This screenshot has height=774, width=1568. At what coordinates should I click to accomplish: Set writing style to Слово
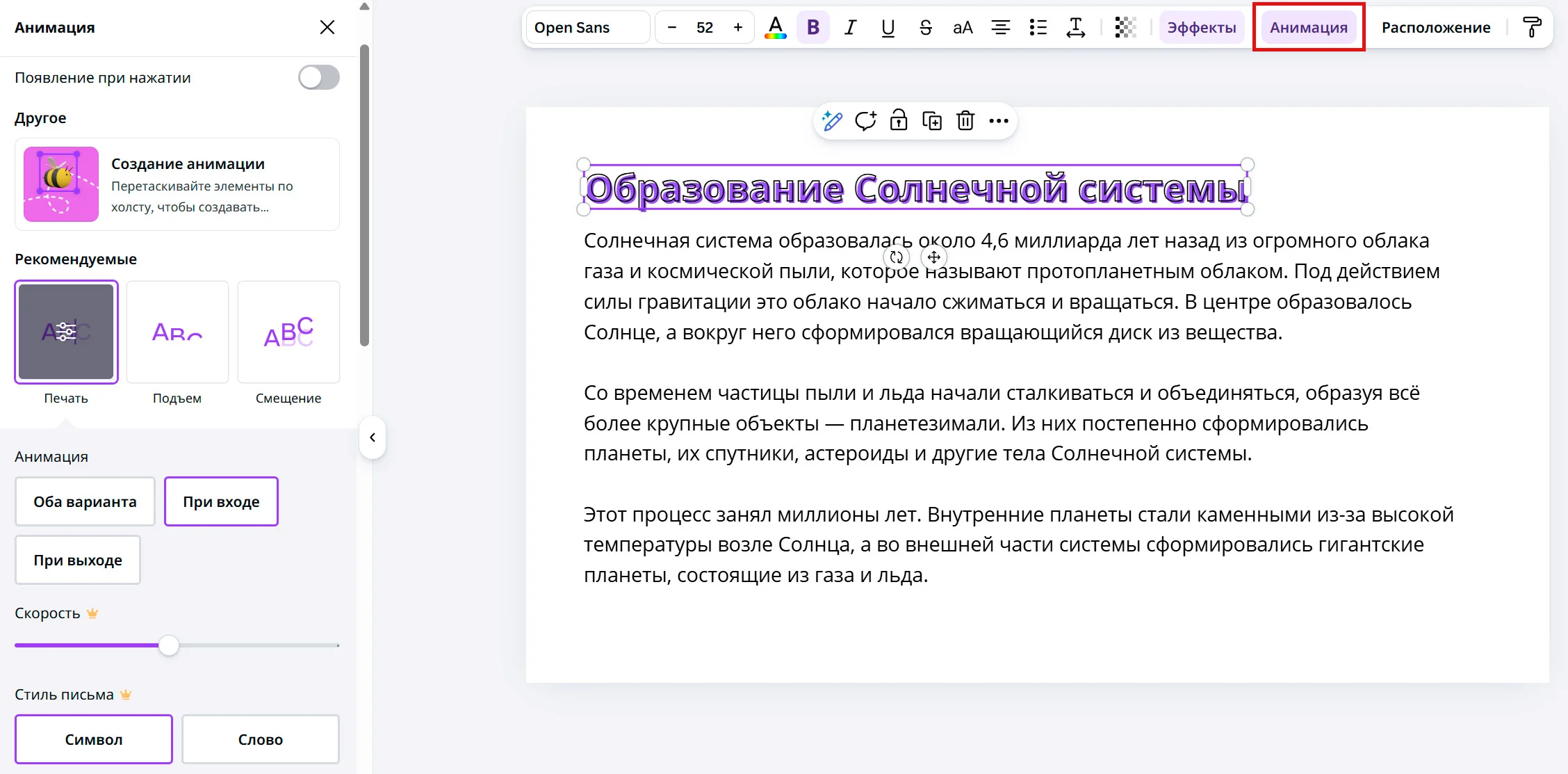tap(261, 739)
